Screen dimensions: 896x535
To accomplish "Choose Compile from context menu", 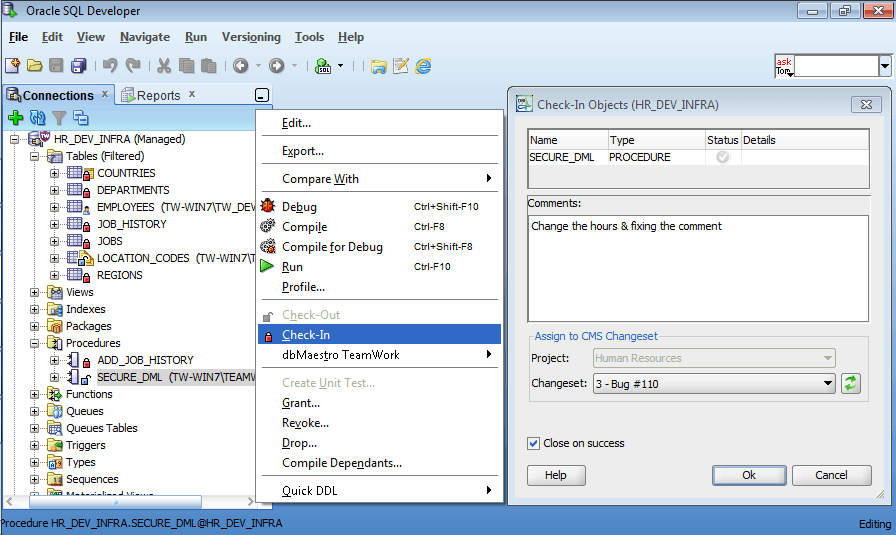I will pos(379,227).
